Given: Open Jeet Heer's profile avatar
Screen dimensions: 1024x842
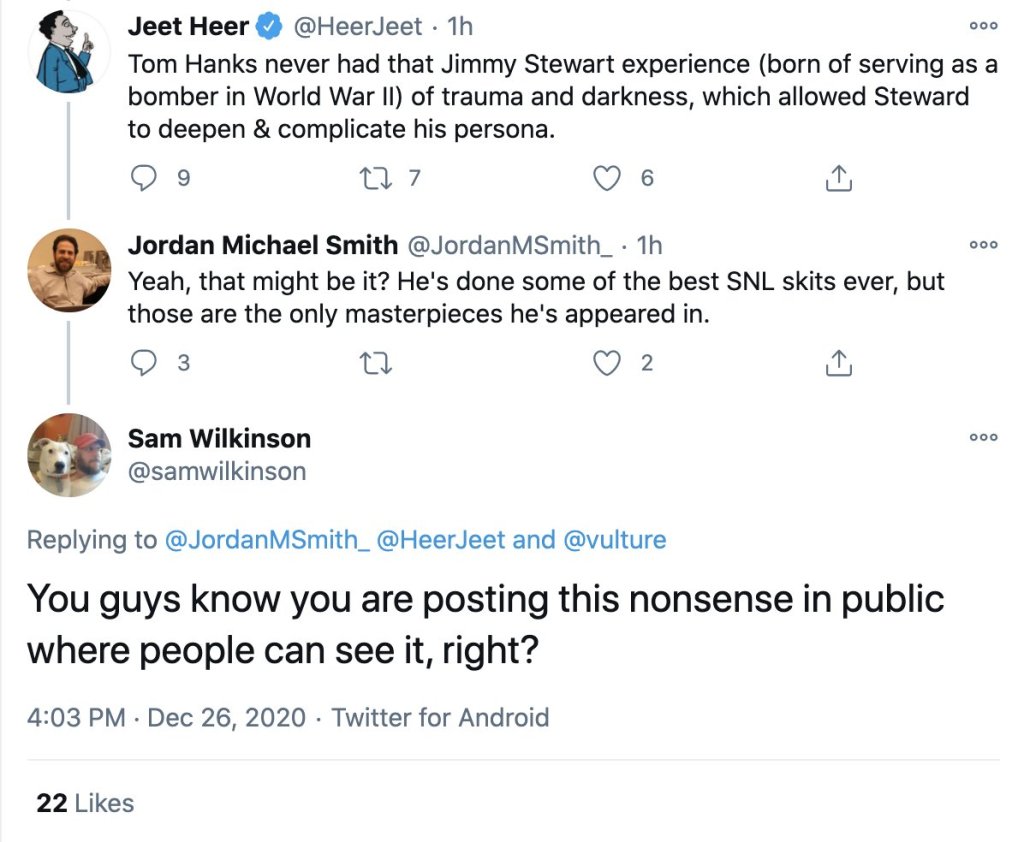Looking at the screenshot, I should tap(69, 50).
